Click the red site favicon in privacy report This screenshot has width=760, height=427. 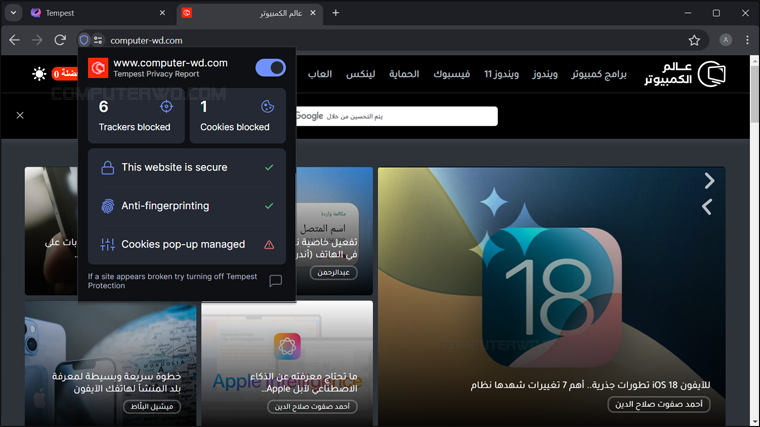point(98,68)
